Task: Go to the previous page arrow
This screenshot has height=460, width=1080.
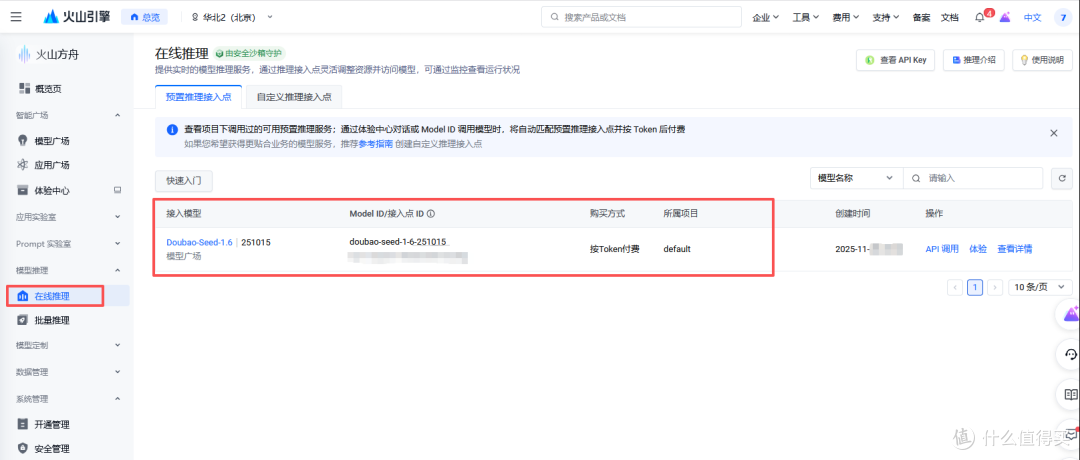Action: [955, 287]
